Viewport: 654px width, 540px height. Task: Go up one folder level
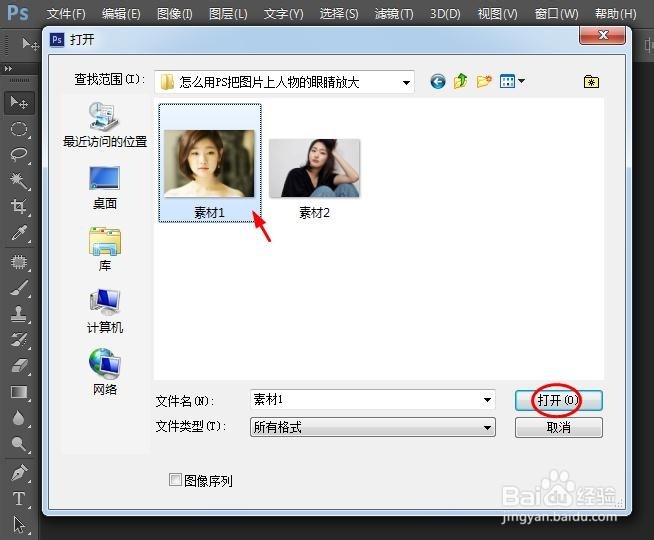point(460,81)
